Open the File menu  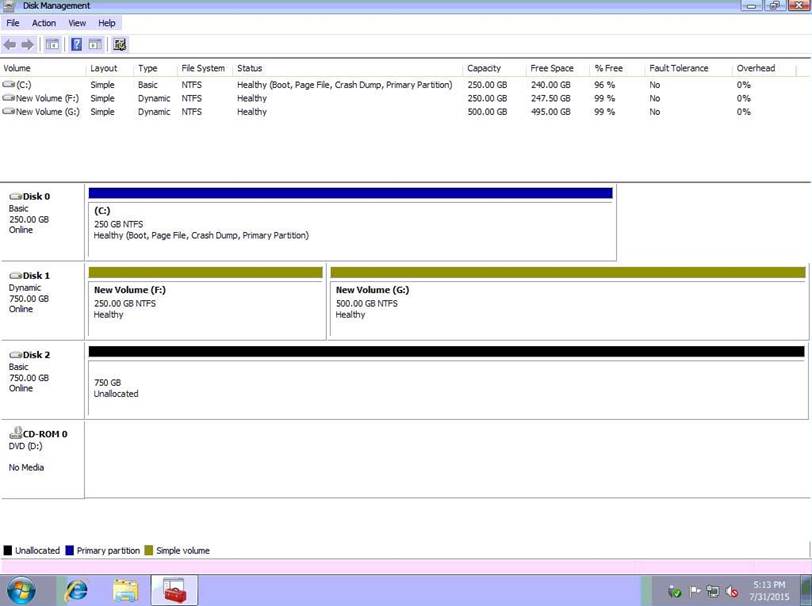(x=13, y=23)
